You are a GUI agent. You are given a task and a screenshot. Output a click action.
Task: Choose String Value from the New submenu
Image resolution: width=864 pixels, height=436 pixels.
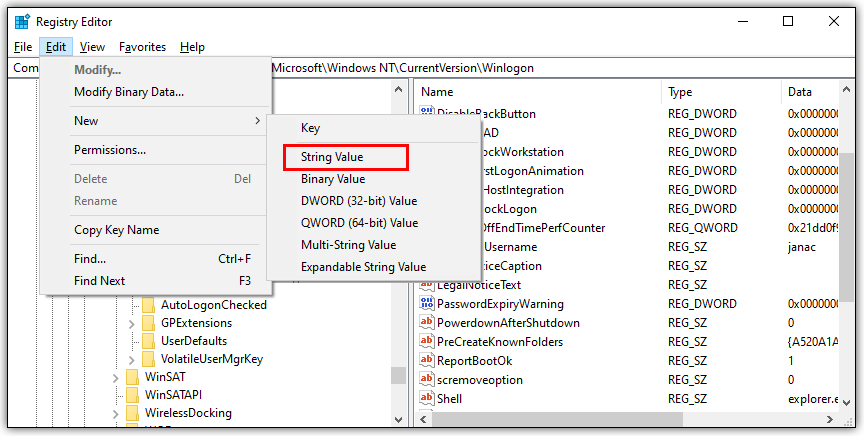(332, 157)
